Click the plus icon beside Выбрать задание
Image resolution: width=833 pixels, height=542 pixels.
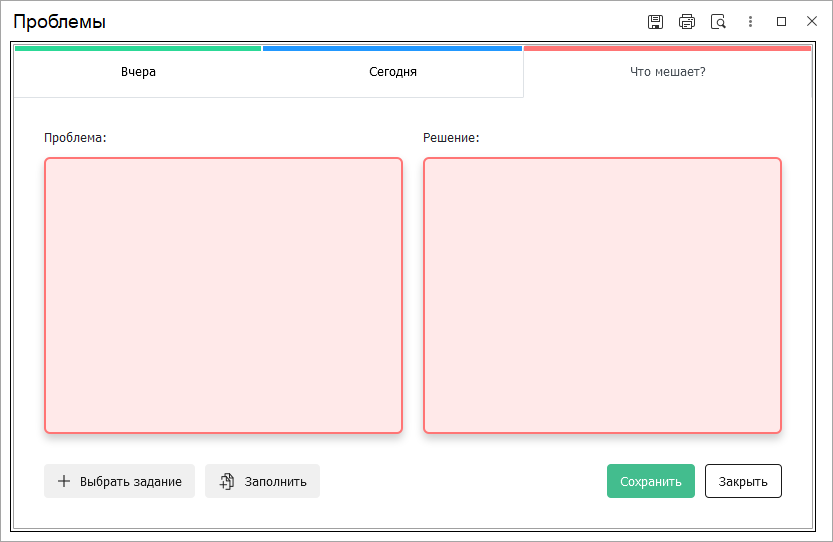[64, 481]
